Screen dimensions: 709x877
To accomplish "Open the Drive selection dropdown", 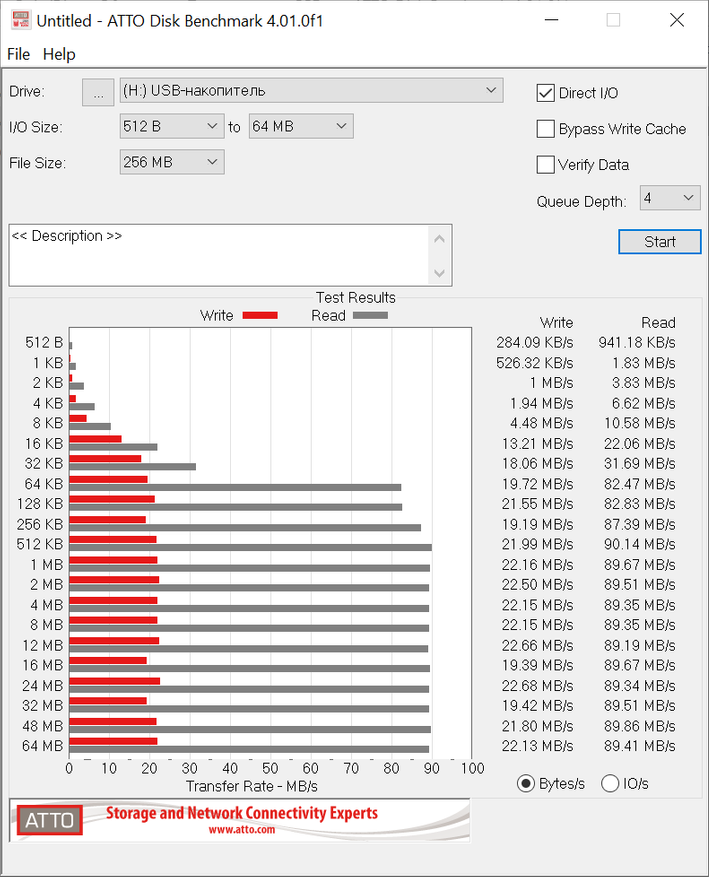I will 311,91.
